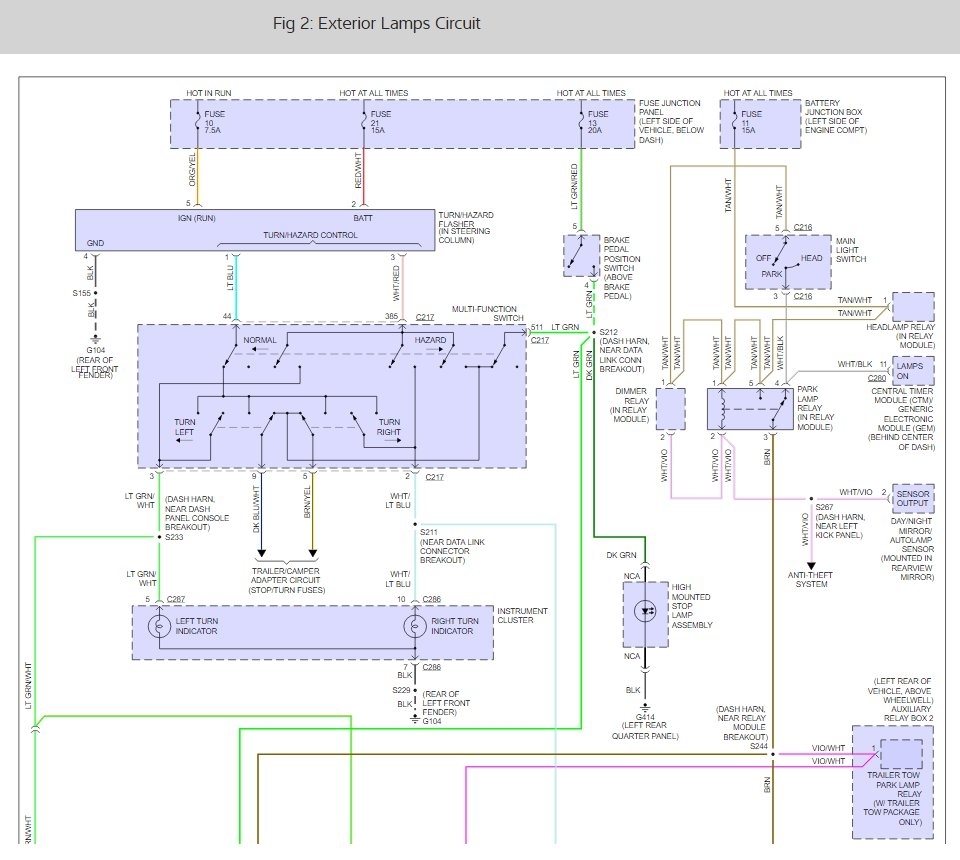Click the headlamp relay box
The image size is (960, 860).
point(913,307)
